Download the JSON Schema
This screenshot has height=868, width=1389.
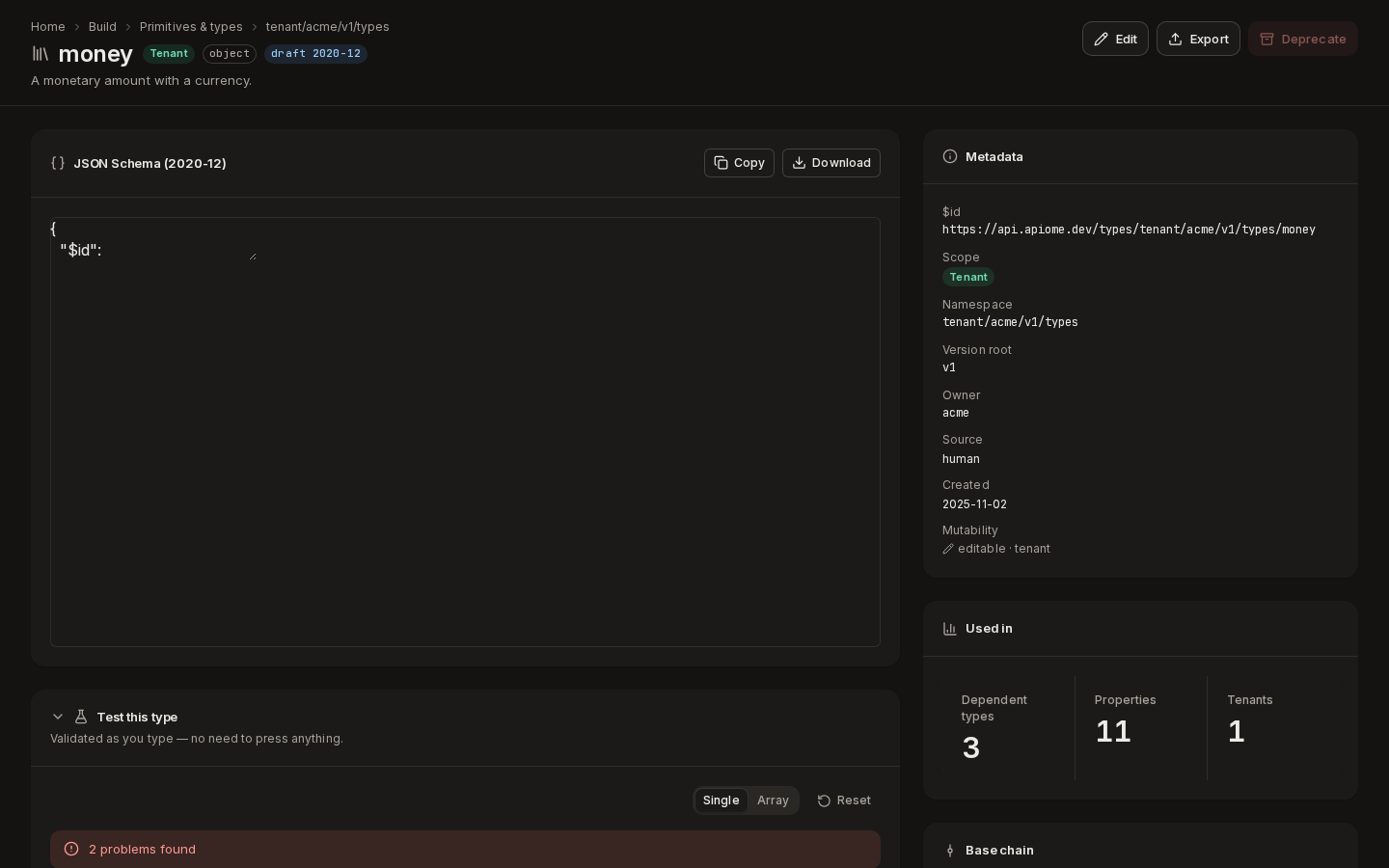coord(831,163)
